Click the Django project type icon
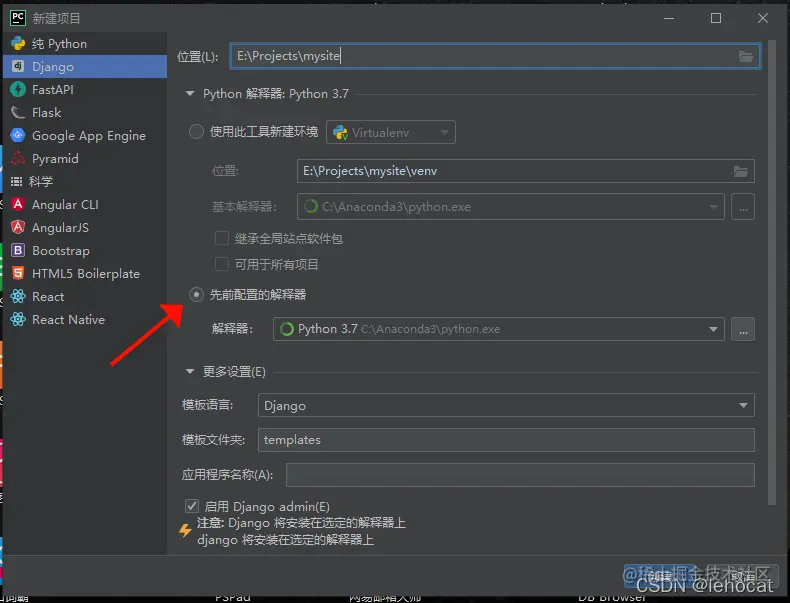790x603 pixels. [18, 66]
